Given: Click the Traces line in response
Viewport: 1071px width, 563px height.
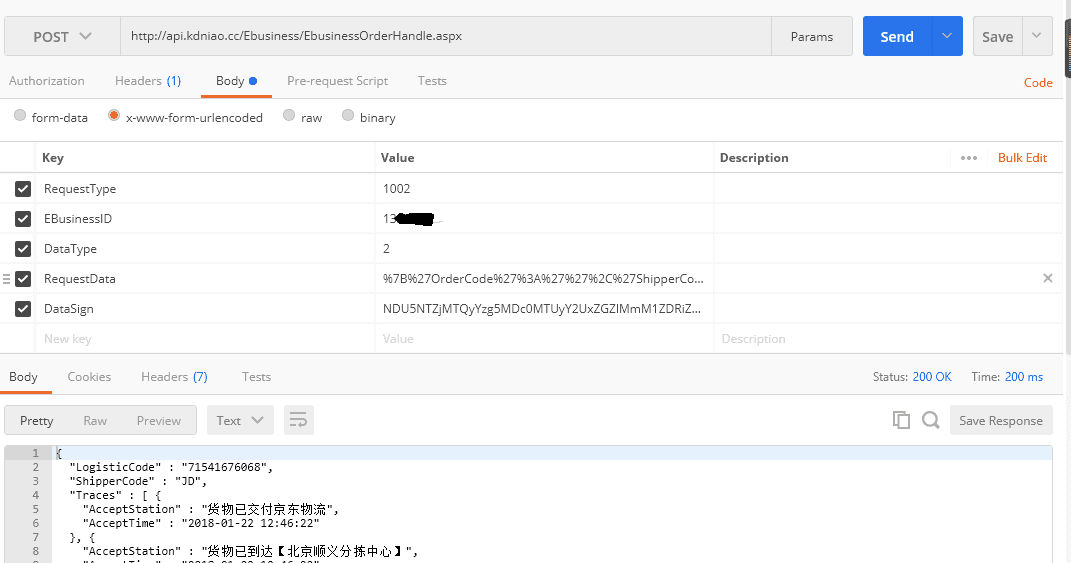Looking at the screenshot, I should tap(115, 495).
